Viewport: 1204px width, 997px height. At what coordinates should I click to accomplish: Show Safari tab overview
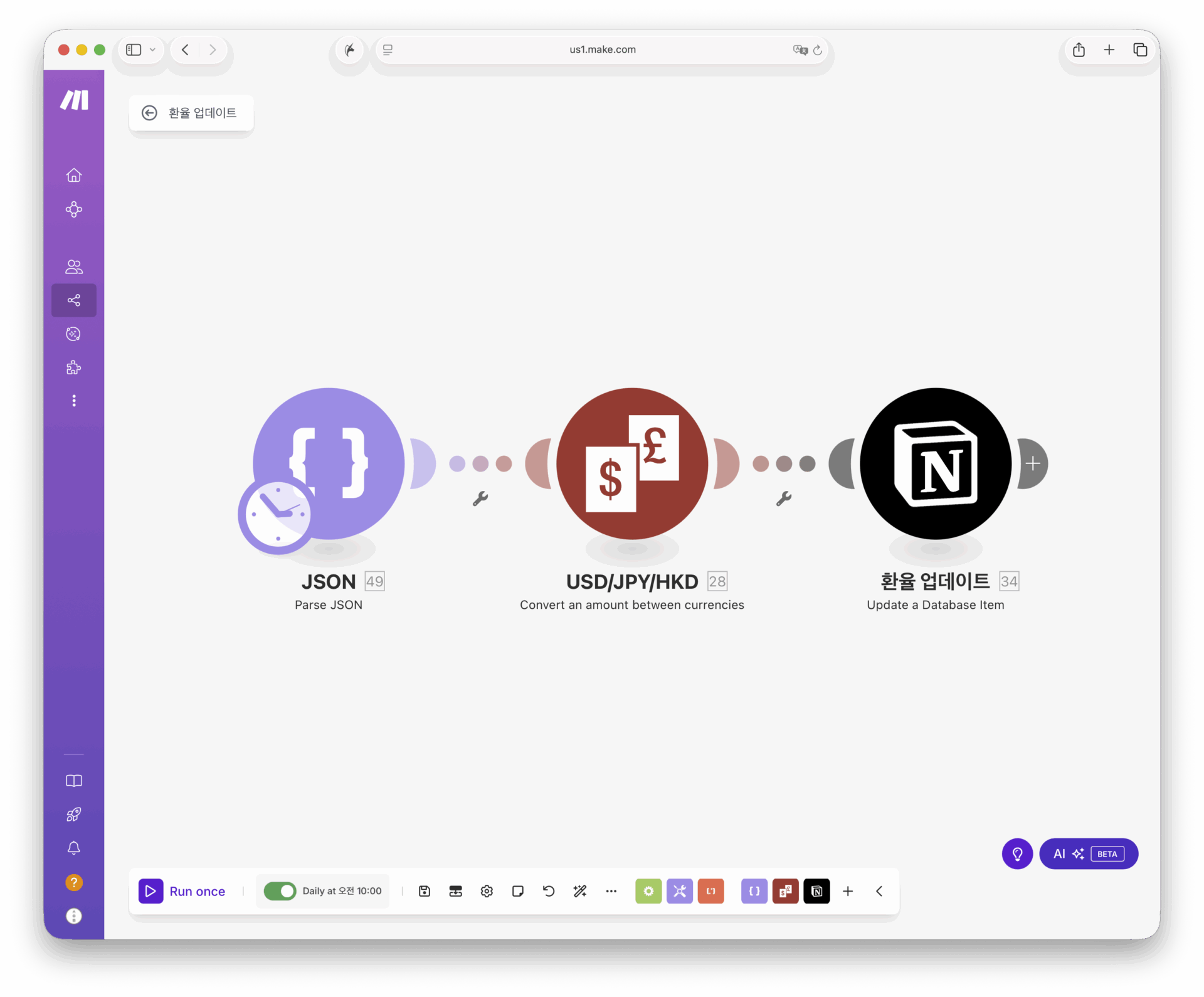pos(1140,50)
